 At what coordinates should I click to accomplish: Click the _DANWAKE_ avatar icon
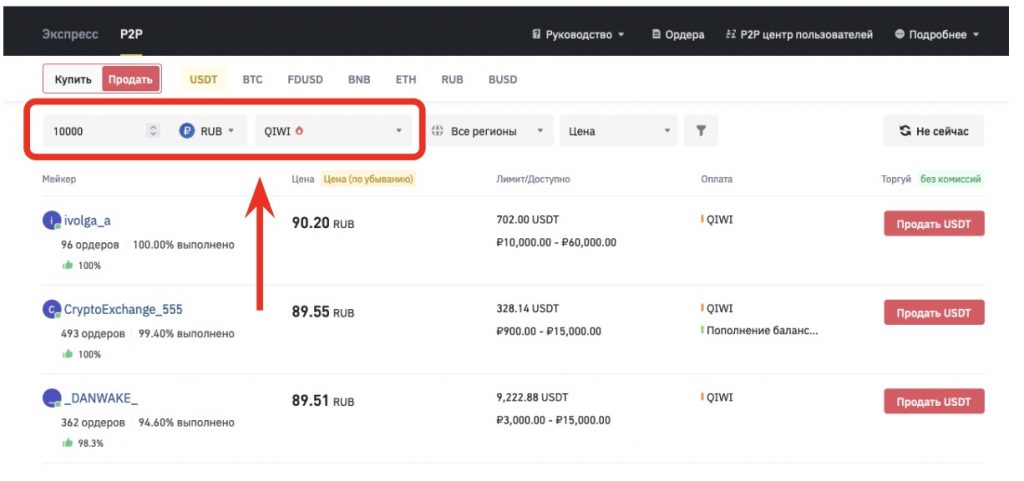(x=52, y=398)
